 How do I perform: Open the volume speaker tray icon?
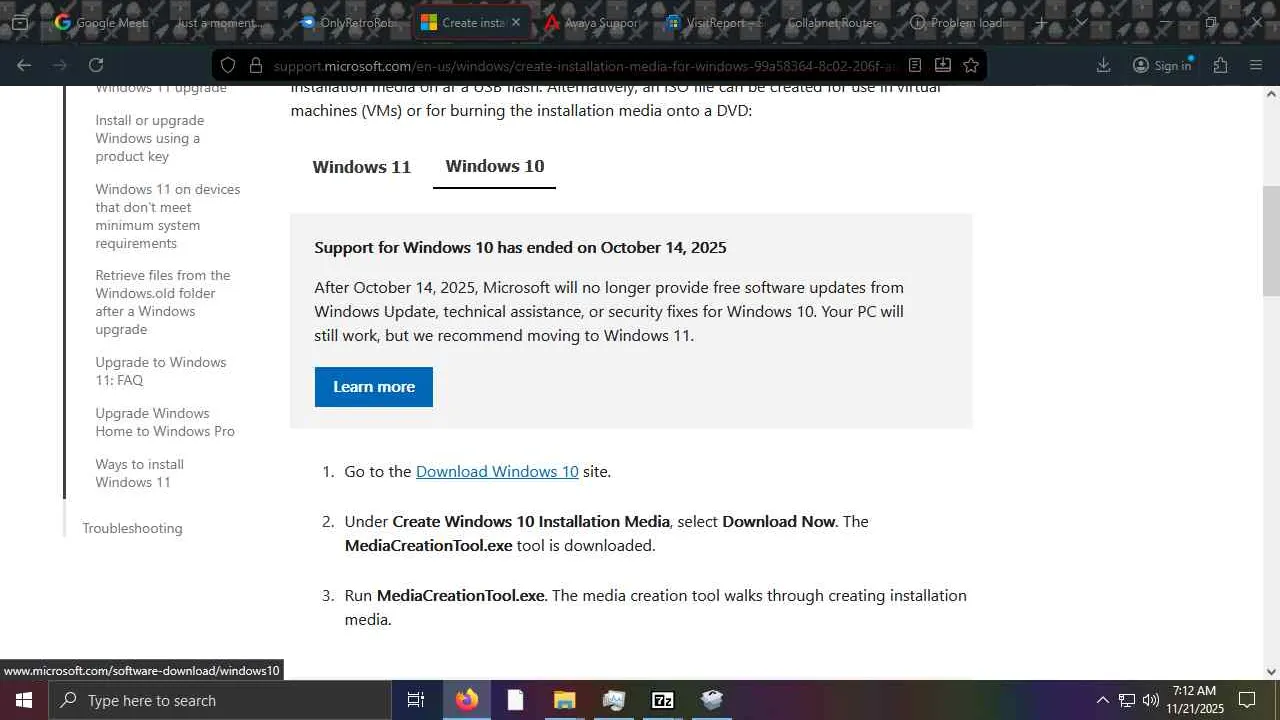click(1151, 700)
